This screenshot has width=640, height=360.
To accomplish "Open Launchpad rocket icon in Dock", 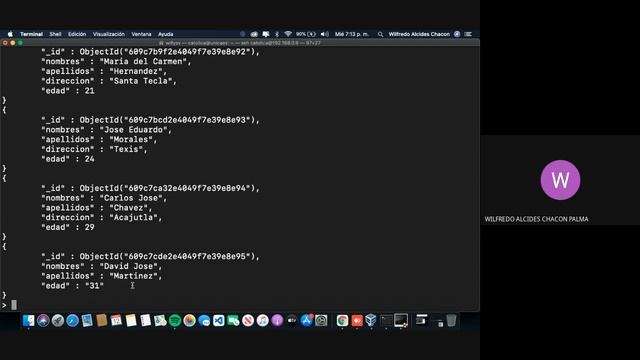I will pyautogui.click(x=58, y=320).
